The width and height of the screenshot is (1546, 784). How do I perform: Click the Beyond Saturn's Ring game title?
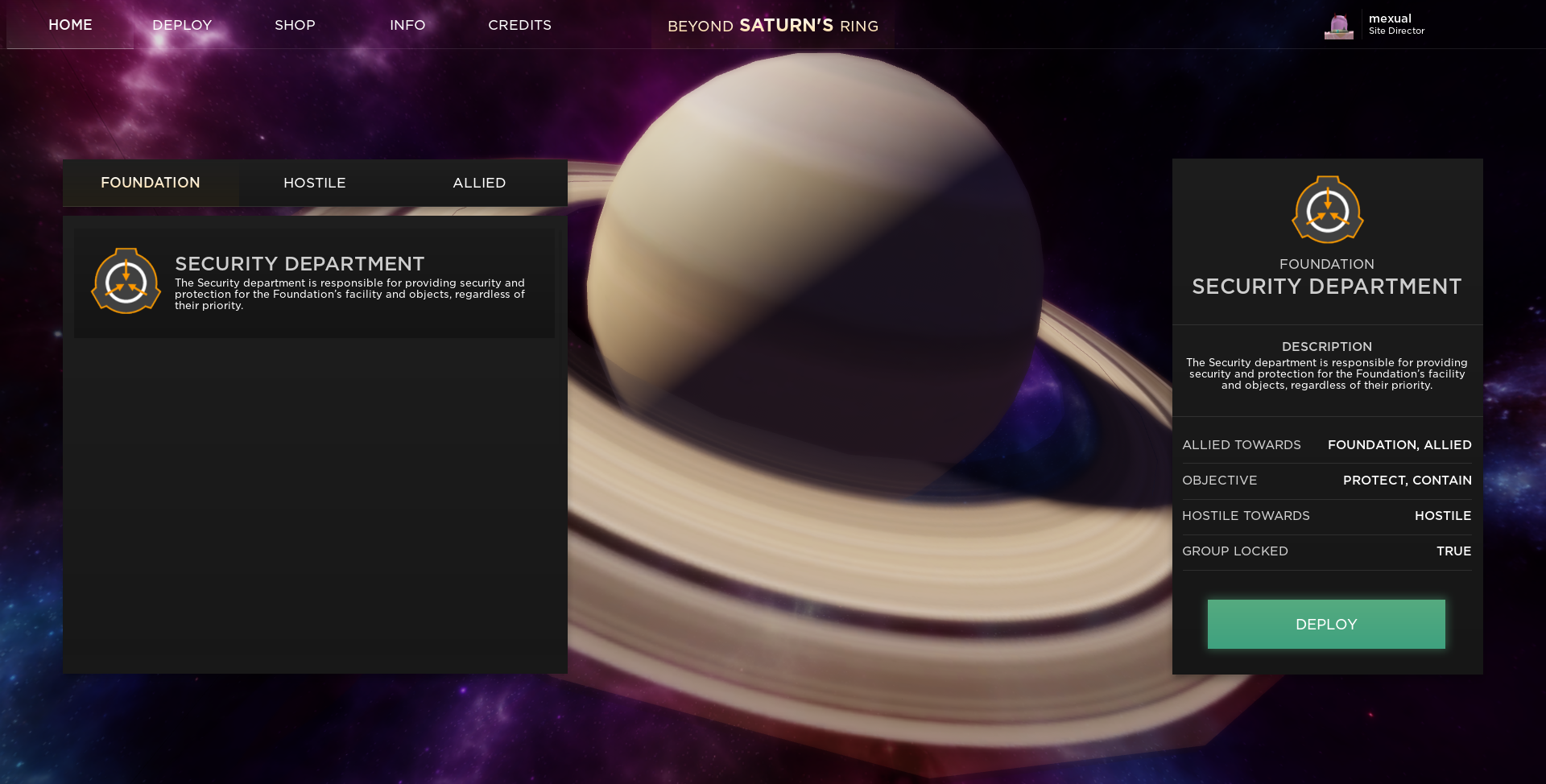pos(773,26)
